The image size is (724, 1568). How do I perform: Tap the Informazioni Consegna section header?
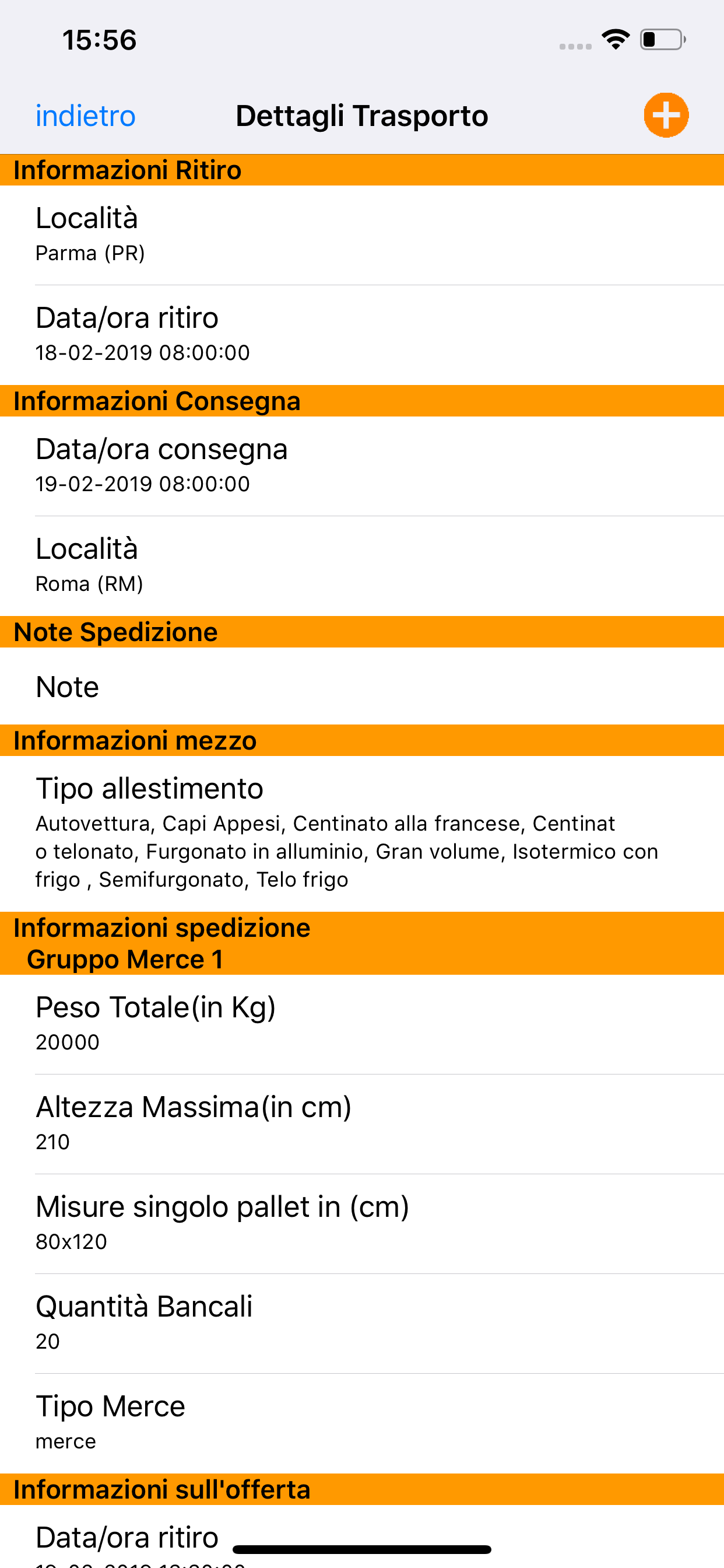coord(362,401)
